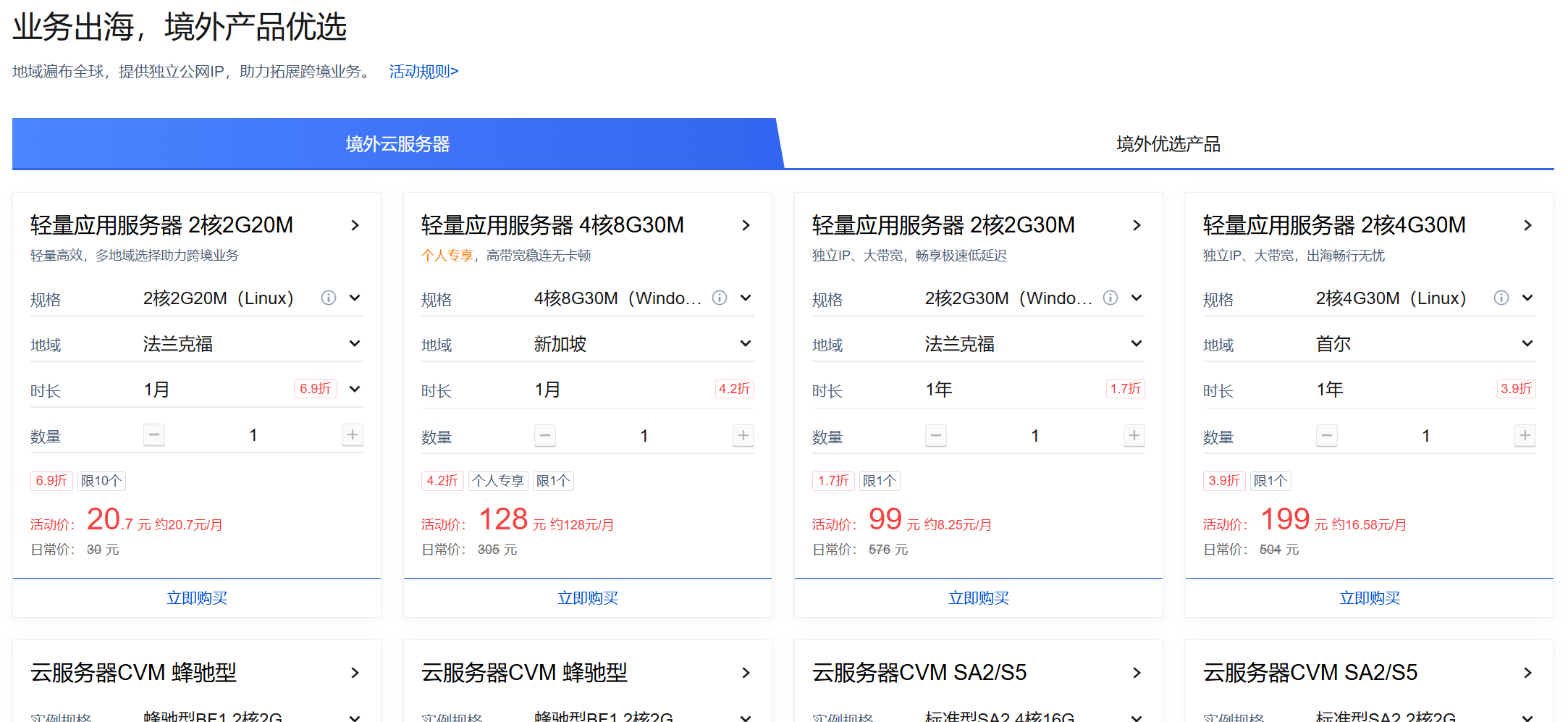Open 轻量应用服务器 2核2G20M details arrow
Viewport: 1568px width, 722px height.
355,225
